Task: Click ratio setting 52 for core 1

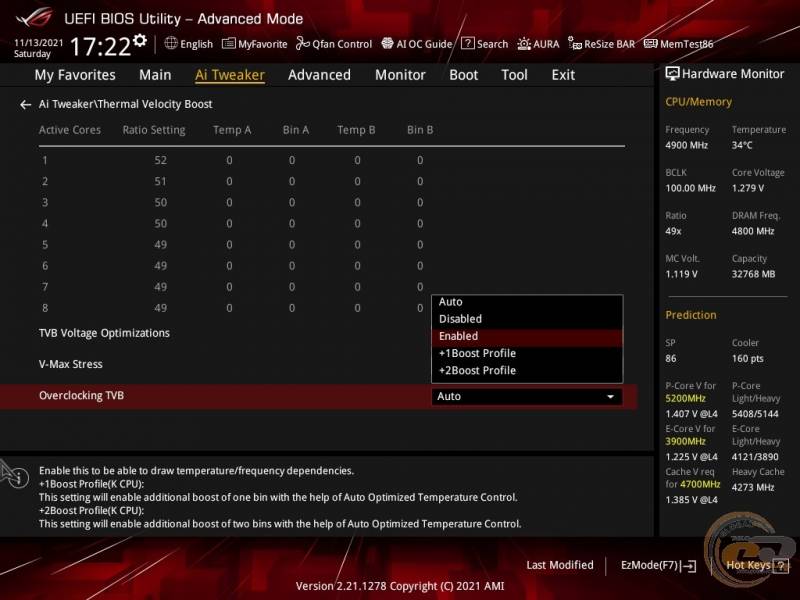Action: point(160,160)
